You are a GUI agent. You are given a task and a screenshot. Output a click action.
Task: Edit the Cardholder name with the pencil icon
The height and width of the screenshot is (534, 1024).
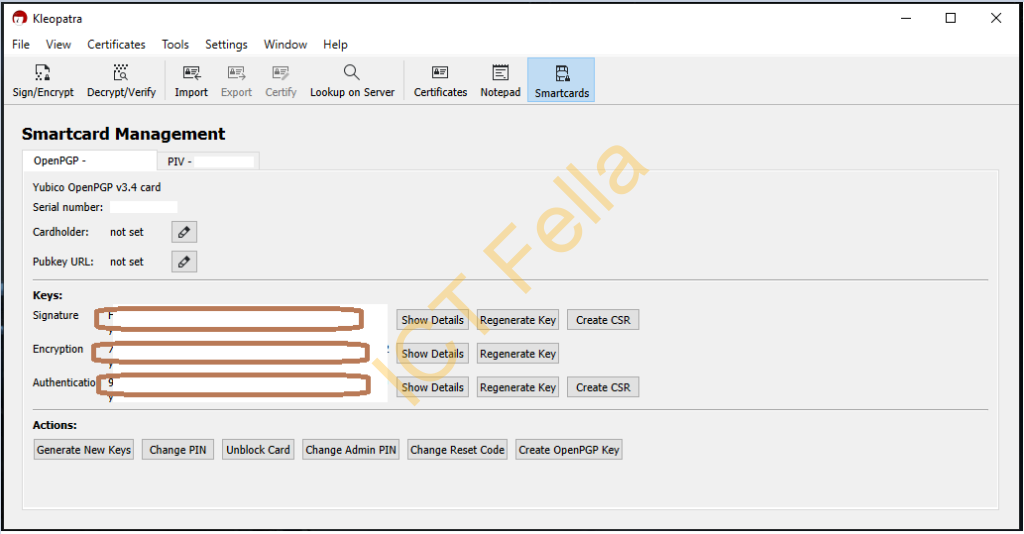[x=184, y=232]
